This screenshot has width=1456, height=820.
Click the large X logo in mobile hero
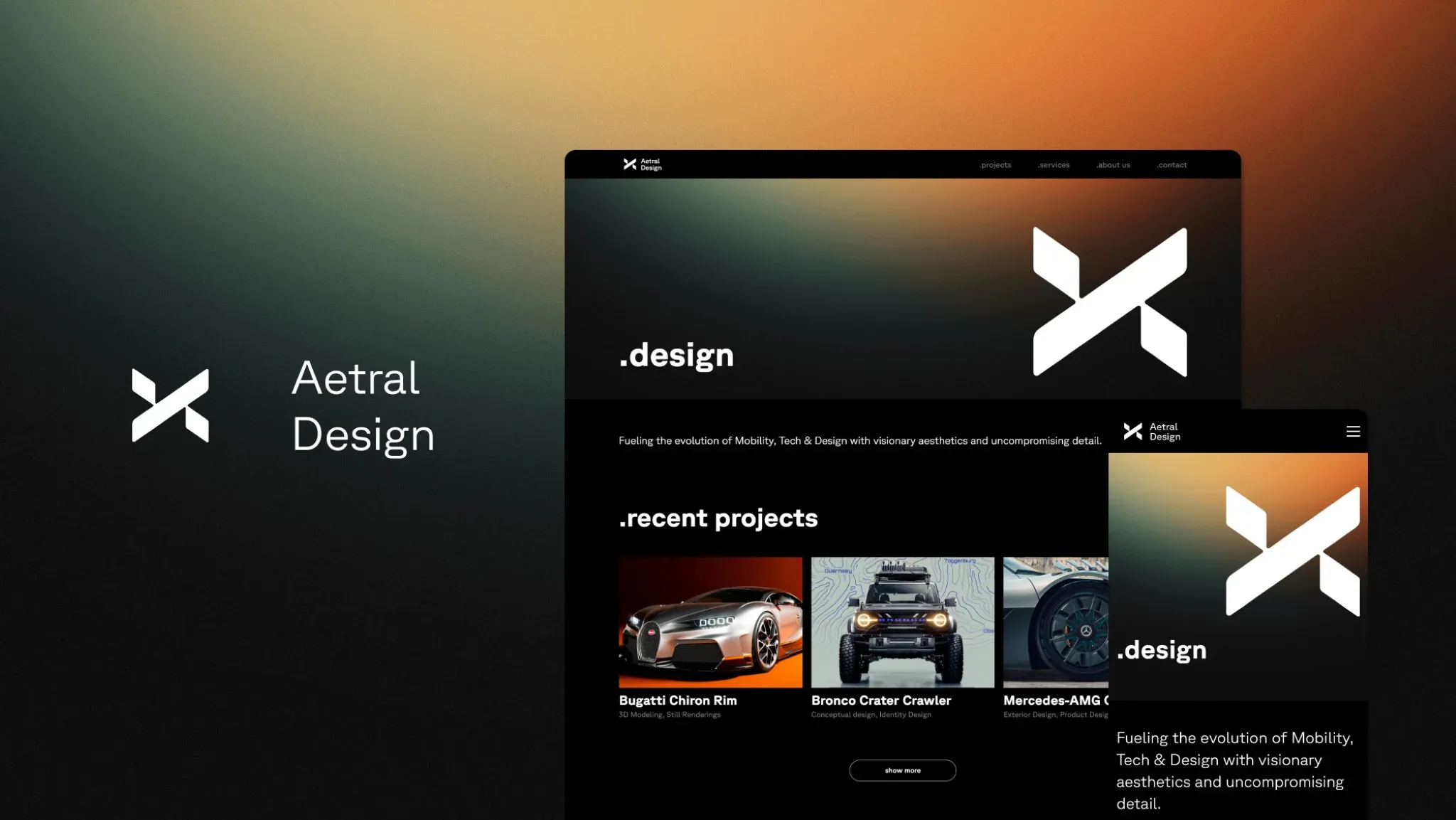pyautogui.click(x=1292, y=551)
